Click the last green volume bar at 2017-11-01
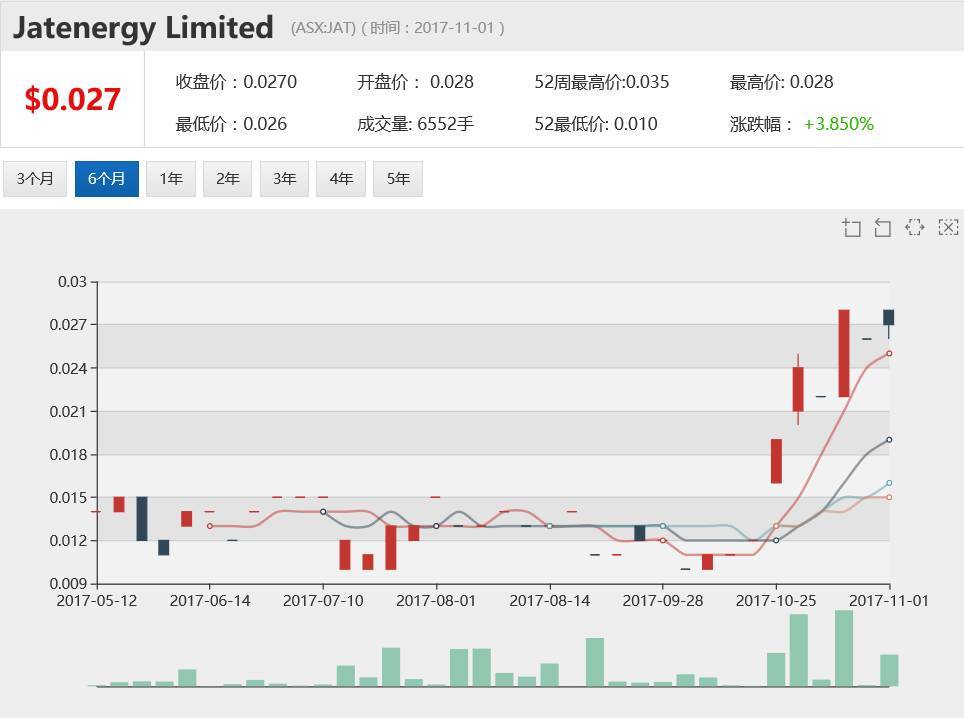This screenshot has width=964, height=718. tap(889, 670)
